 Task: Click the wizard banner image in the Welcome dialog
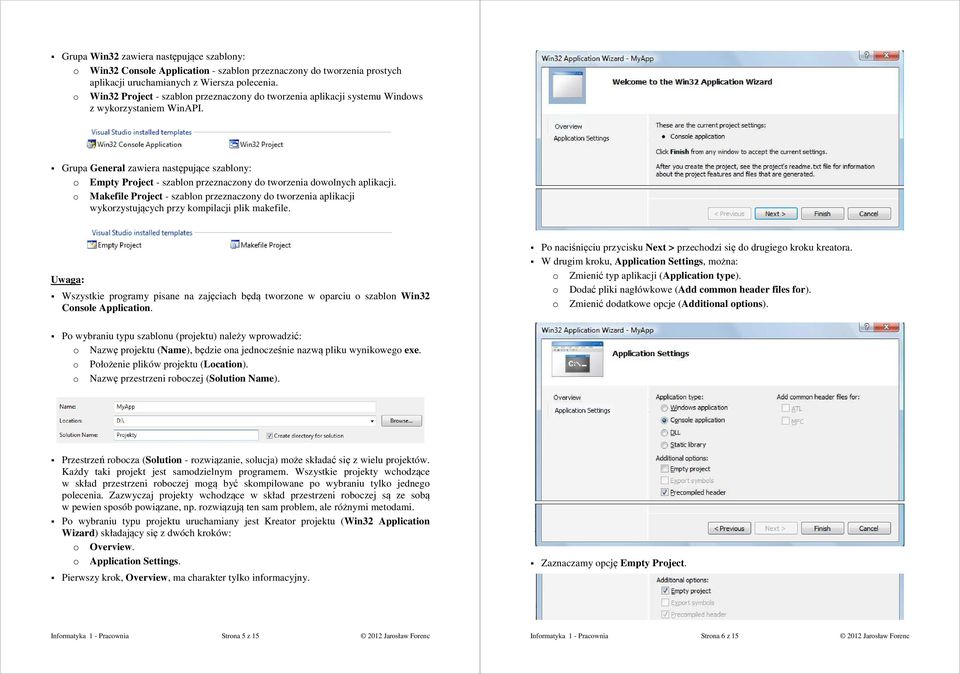point(567,86)
